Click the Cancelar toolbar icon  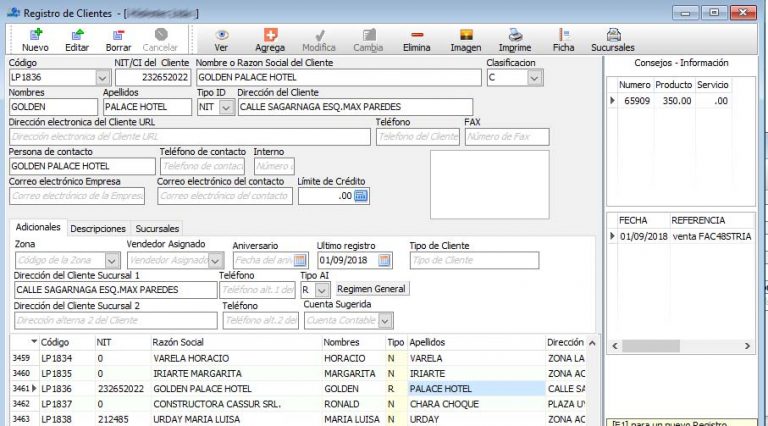pos(161,34)
